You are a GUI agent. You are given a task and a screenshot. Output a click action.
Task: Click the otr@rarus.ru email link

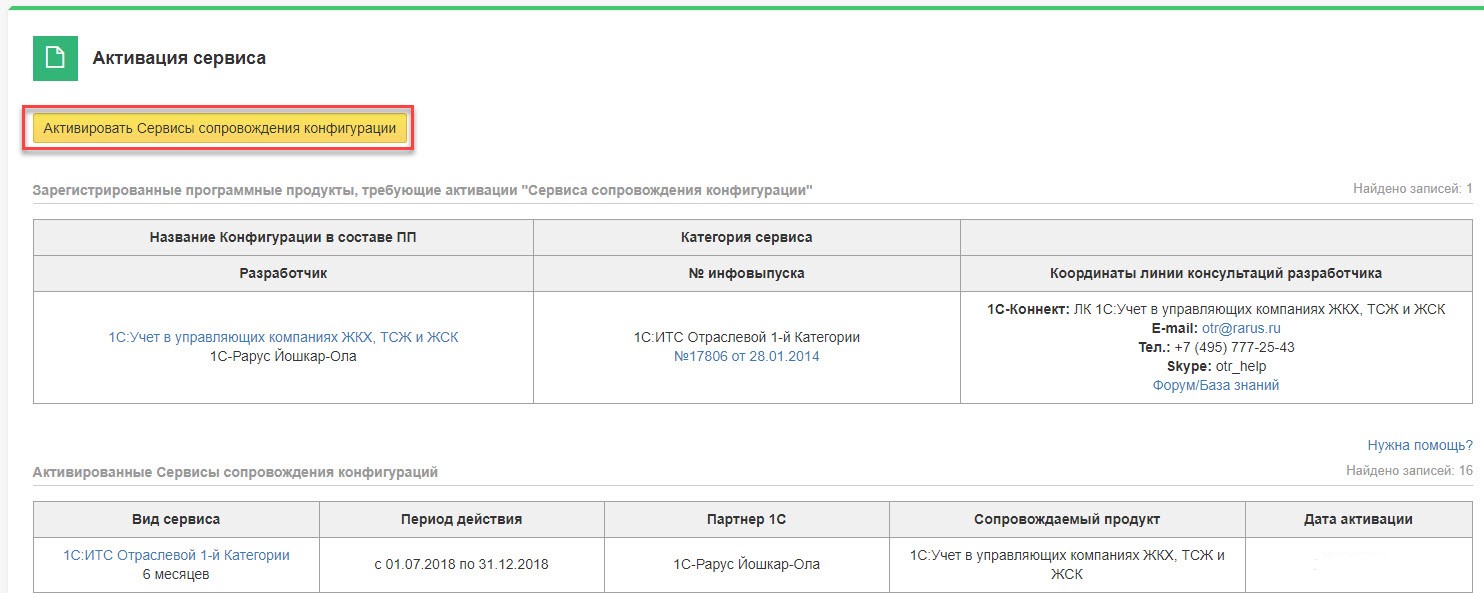[x=1241, y=328]
